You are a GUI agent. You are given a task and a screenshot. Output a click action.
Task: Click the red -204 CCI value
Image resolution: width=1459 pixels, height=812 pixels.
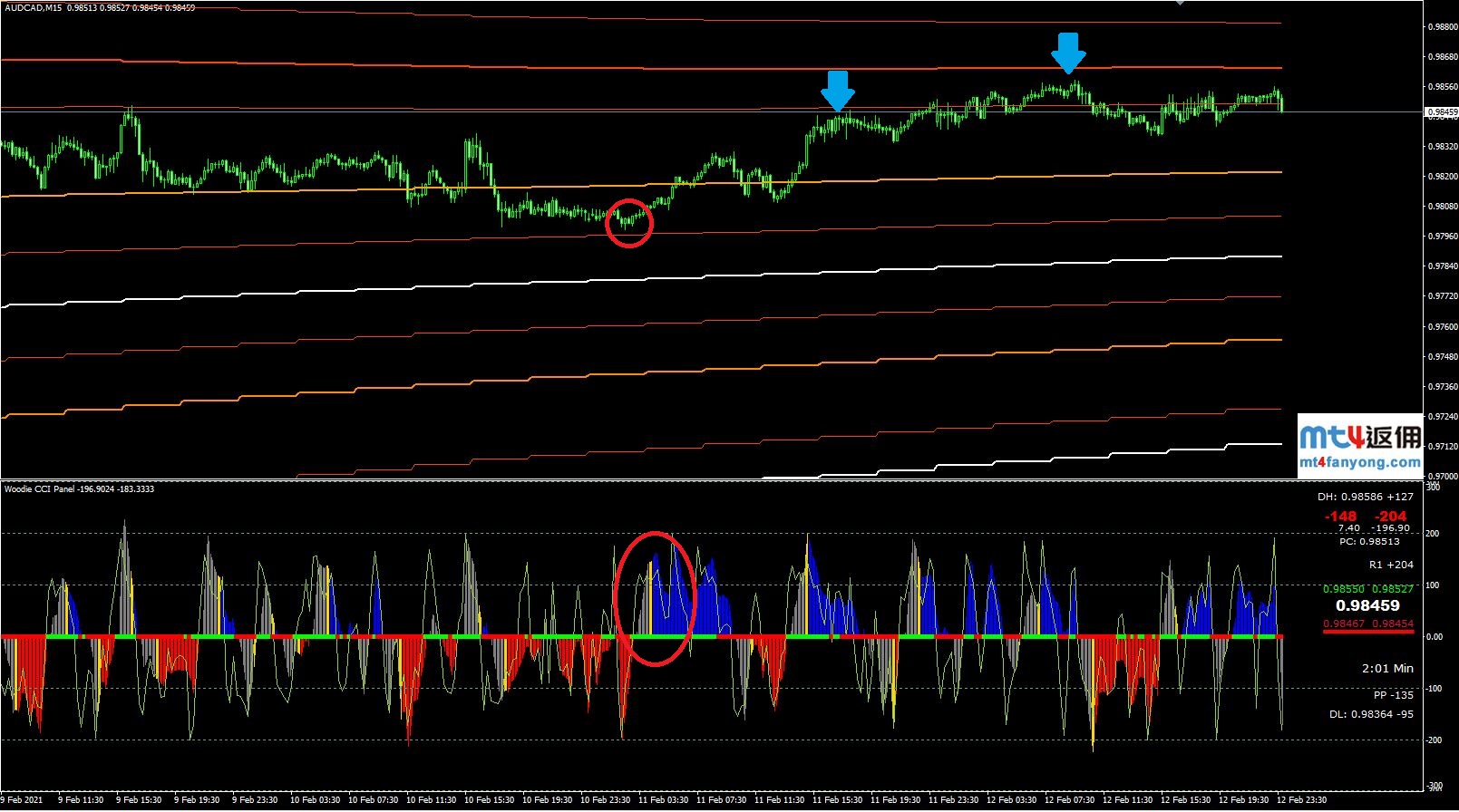point(1390,516)
